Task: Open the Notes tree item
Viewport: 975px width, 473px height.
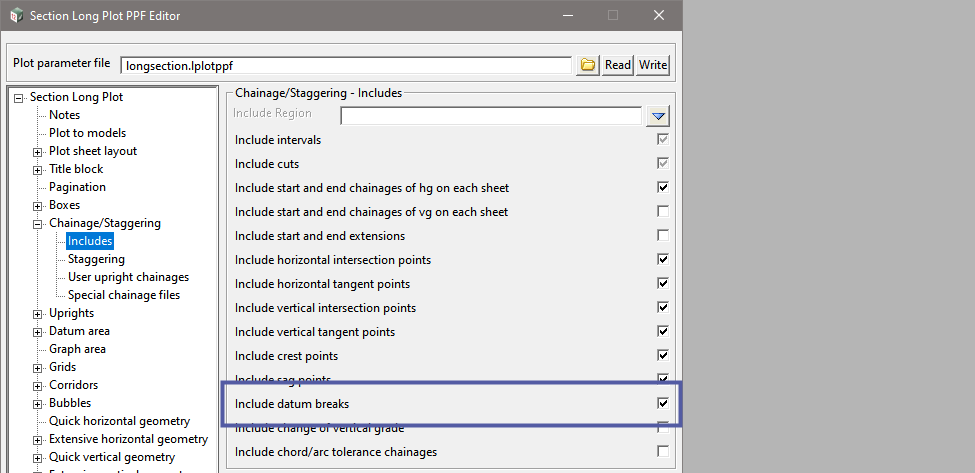Action: pyautogui.click(x=64, y=115)
